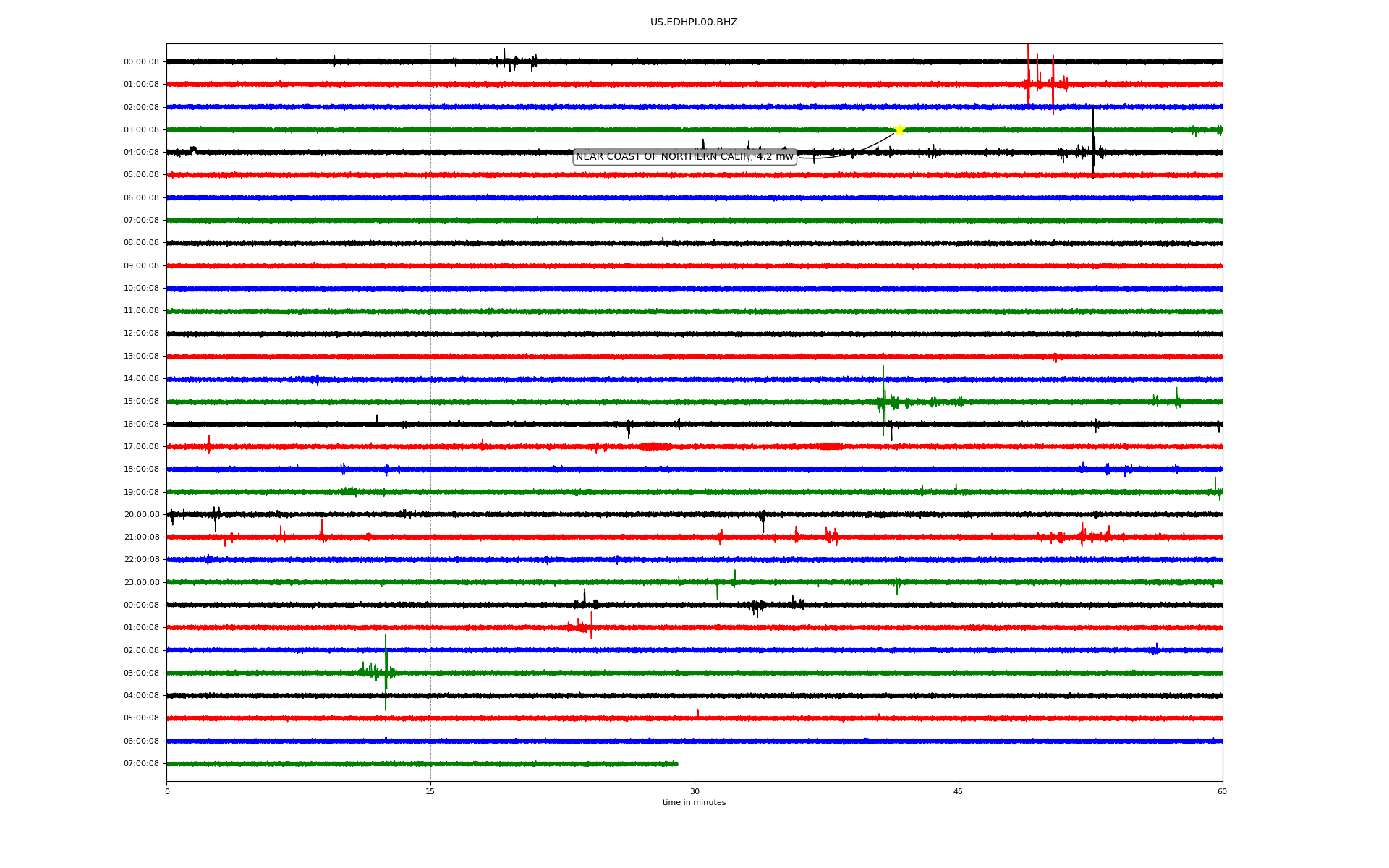Select the 10:00:08 trace time label
The width and height of the screenshot is (1389, 868).
click(x=141, y=289)
